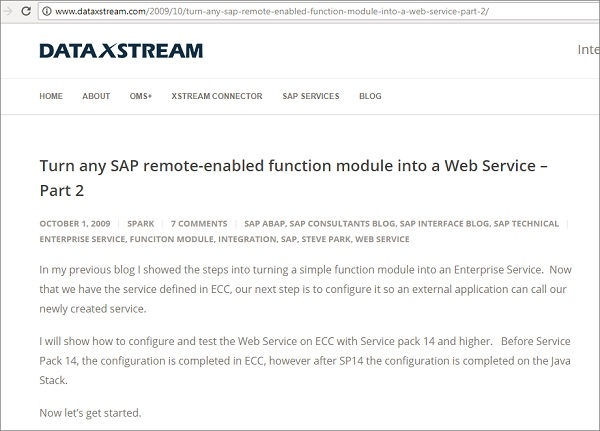The height and width of the screenshot is (431, 600).
Task: Click the forward arrow in browser toolbar
Action: 7,11
